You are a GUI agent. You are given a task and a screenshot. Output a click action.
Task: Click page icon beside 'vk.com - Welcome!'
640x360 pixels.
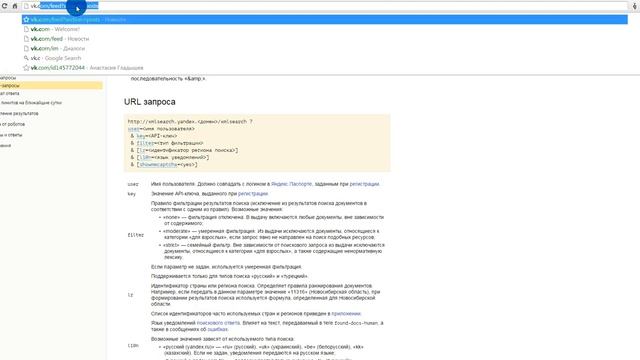point(26,29)
